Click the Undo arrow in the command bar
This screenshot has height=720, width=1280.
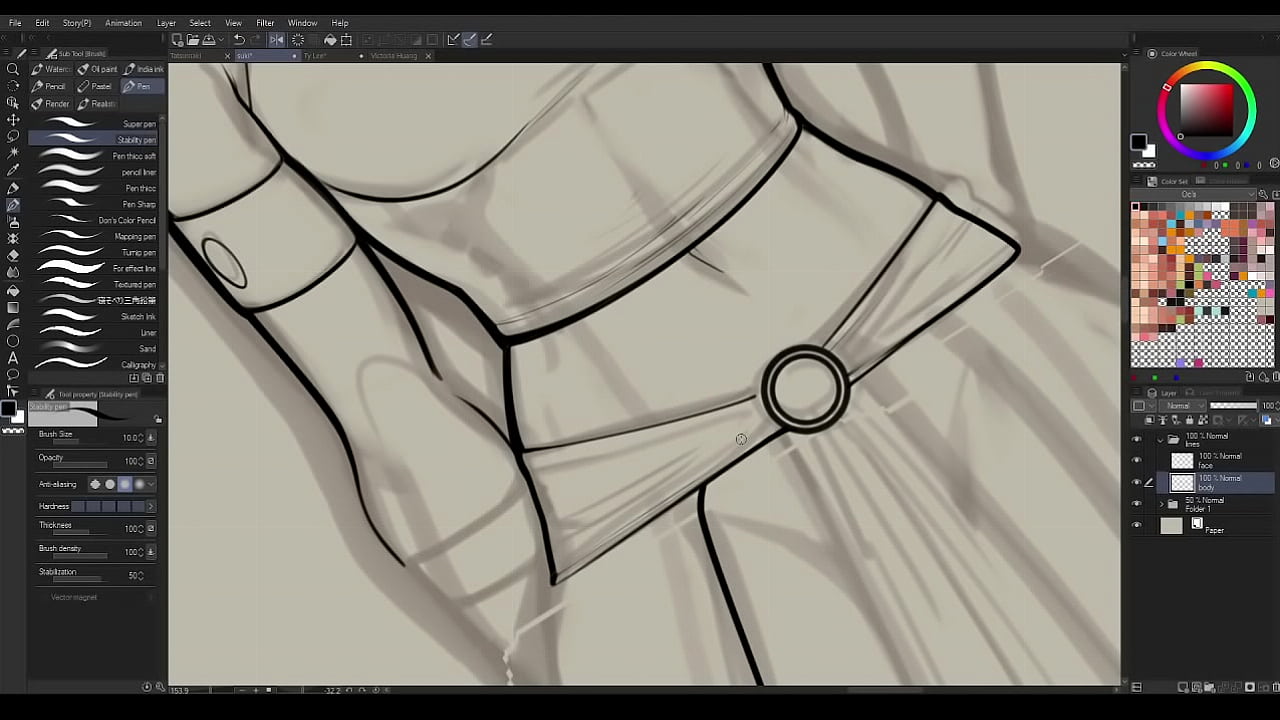(x=239, y=40)
